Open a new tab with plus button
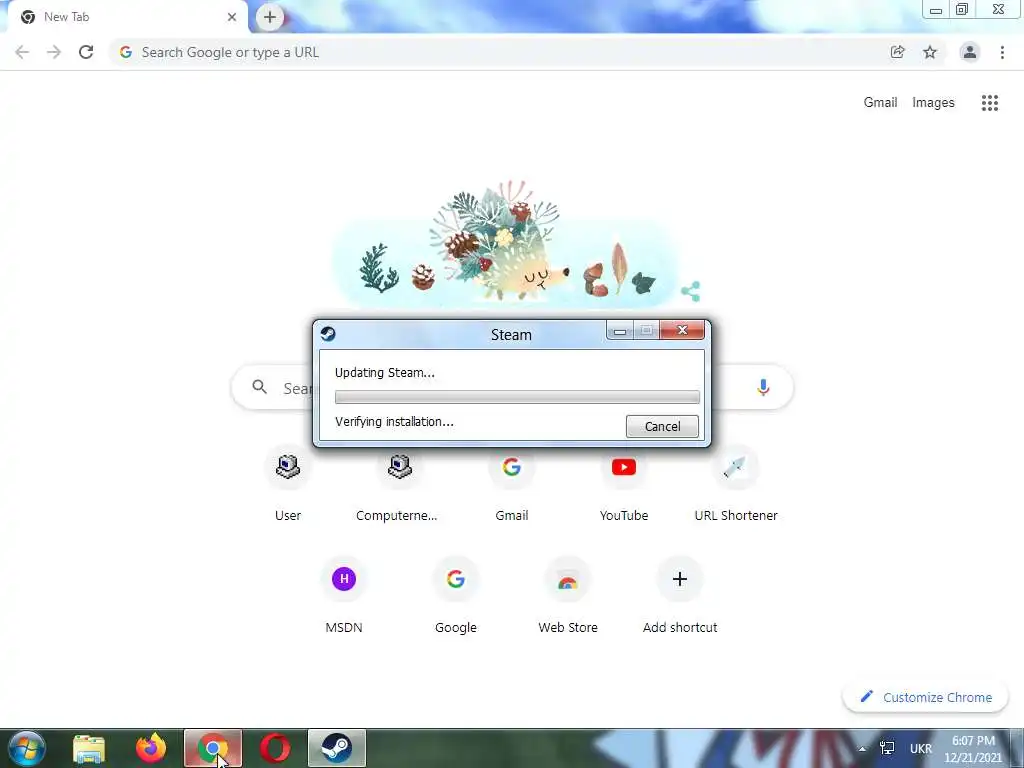The width and height of the screenshot is (1024, 768). pyautogui.click(x=270, y=17)
